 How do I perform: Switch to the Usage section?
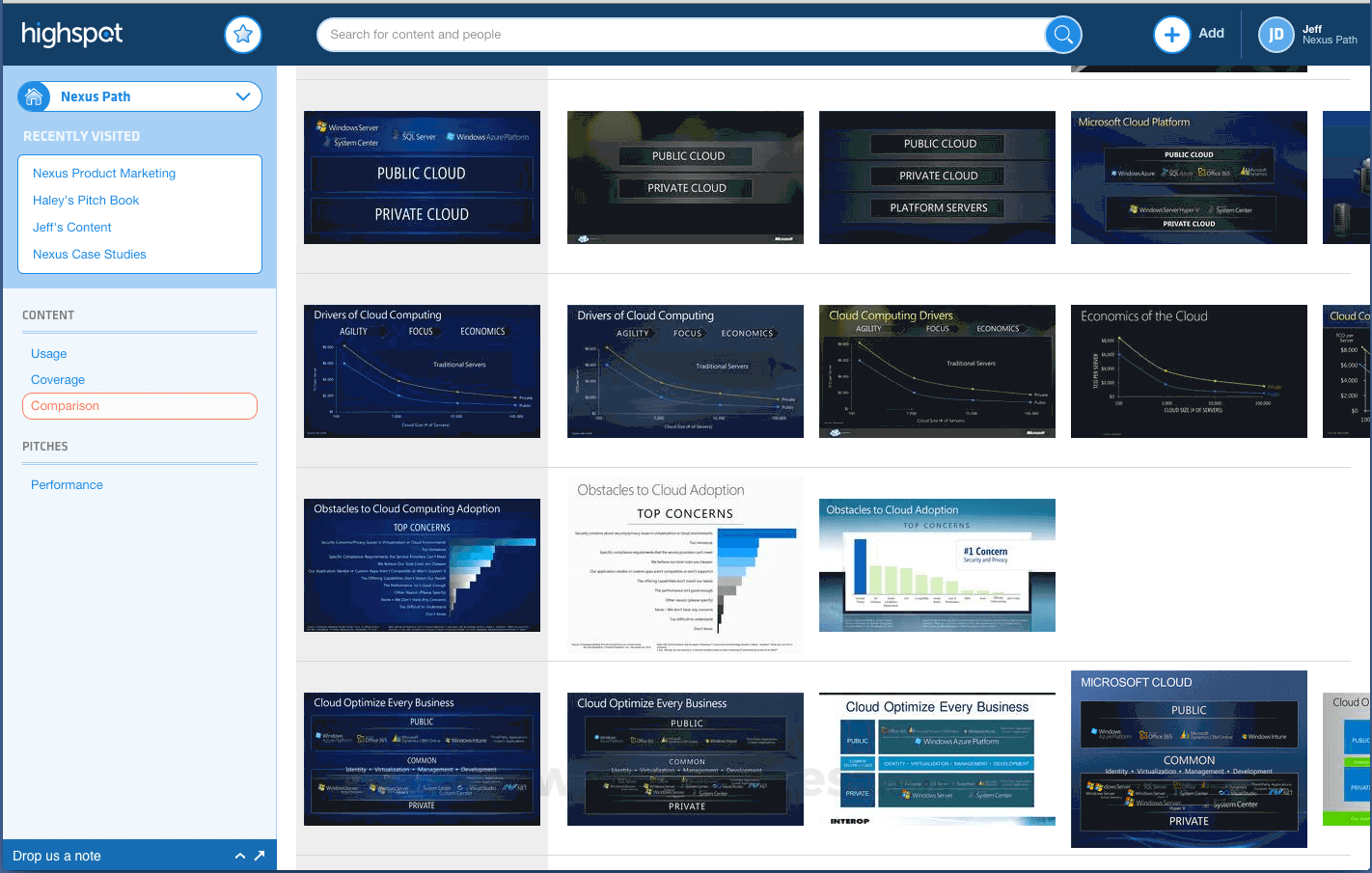click(48, 353)
